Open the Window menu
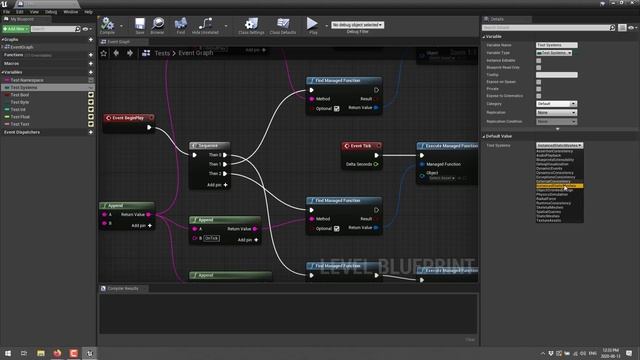This screenshot has width=640, height=360. (x=71, y=12)
